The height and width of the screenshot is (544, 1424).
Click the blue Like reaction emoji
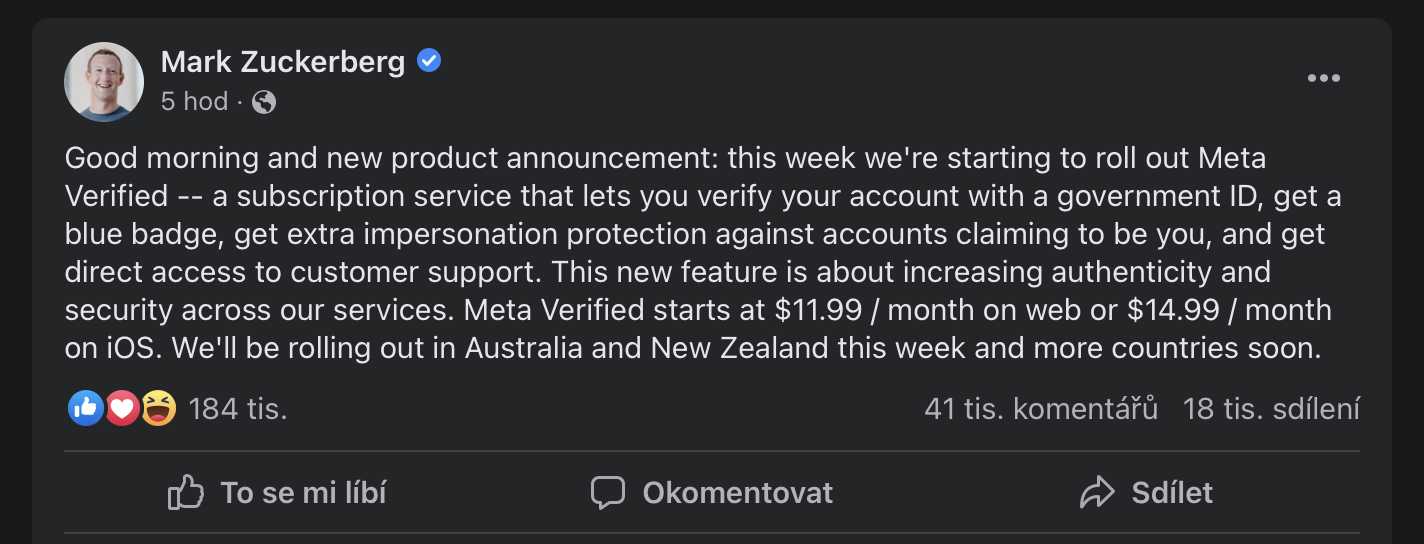(x=86, y=408)
